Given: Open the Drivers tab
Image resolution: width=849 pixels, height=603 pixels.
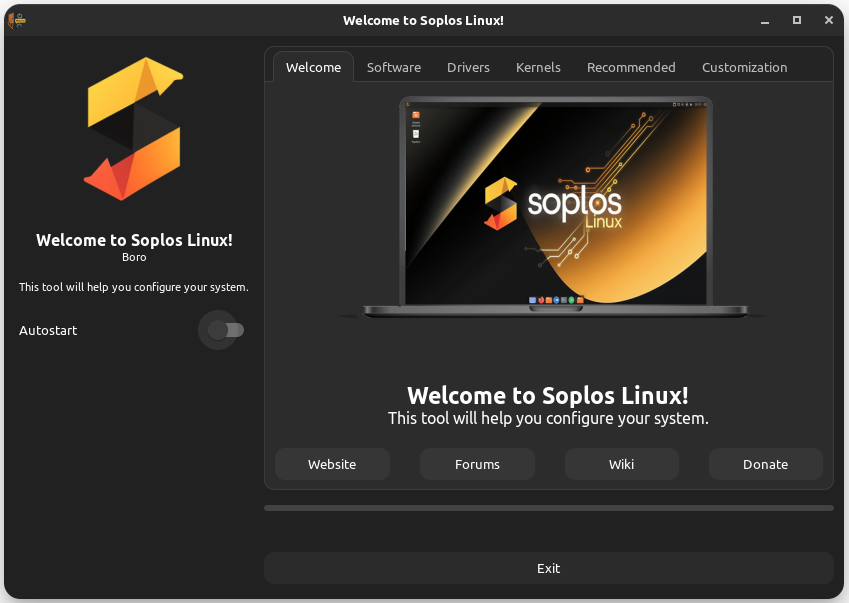Looking at the screenshot, I should 468,67.
